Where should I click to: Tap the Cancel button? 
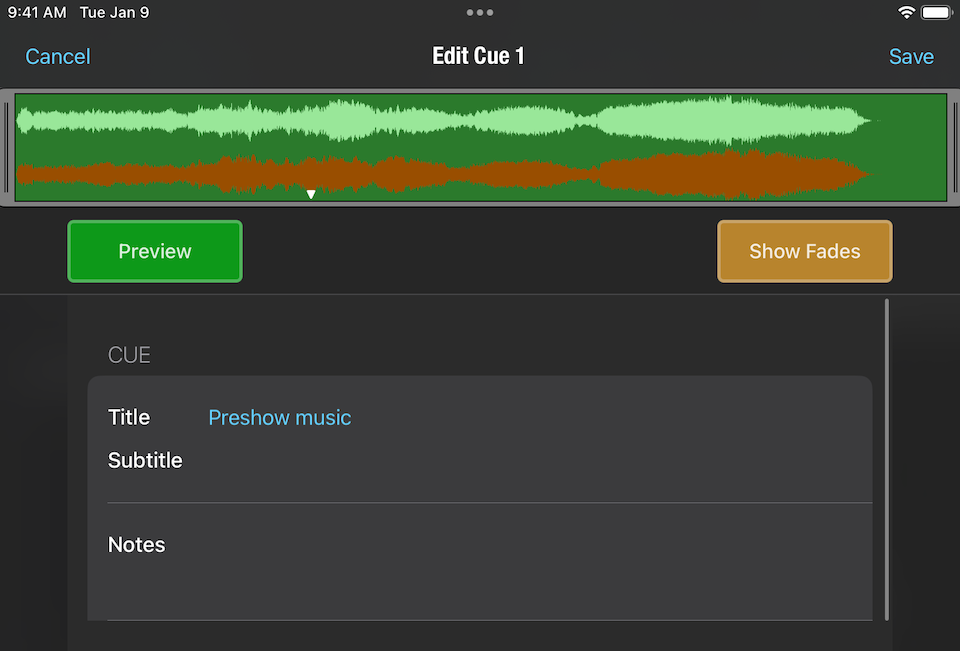pos(58,57)
